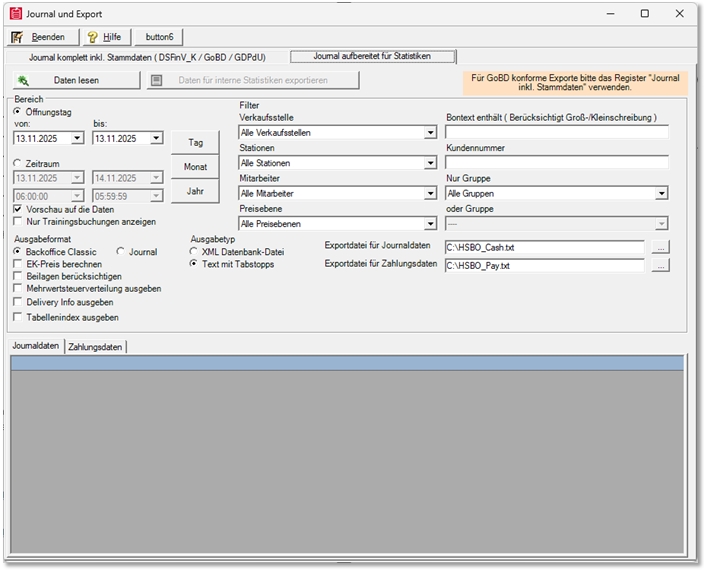Viewport: 704px width, 571px height.
Task: Browse for Zahlungsdaten export file path
Action: pyautogui.click(x=661, y=266)
